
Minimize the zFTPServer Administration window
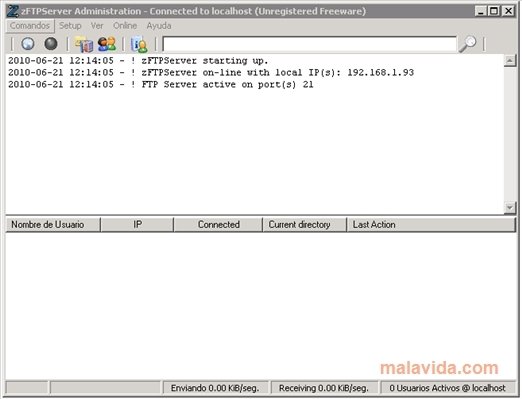481,11
